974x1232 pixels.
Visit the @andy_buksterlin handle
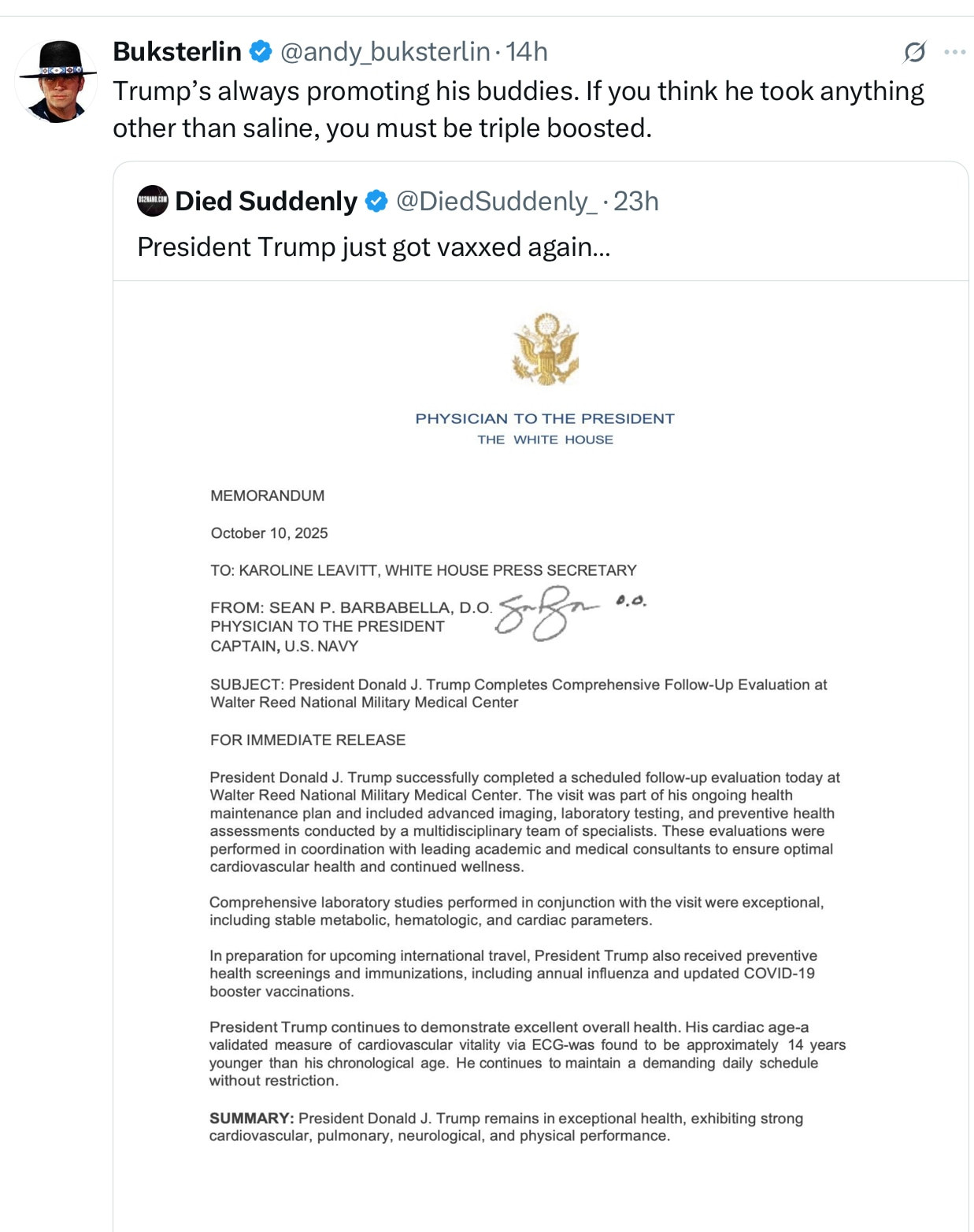point(385,52)
